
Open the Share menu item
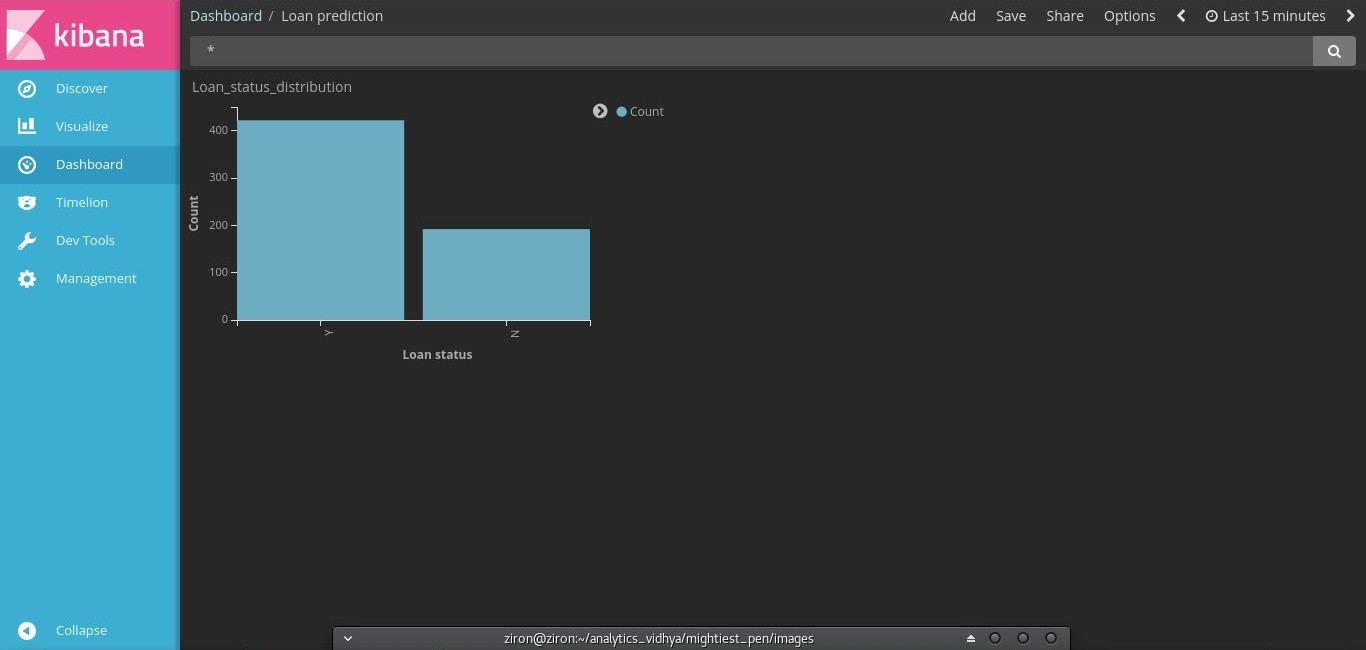point(1065,16)
